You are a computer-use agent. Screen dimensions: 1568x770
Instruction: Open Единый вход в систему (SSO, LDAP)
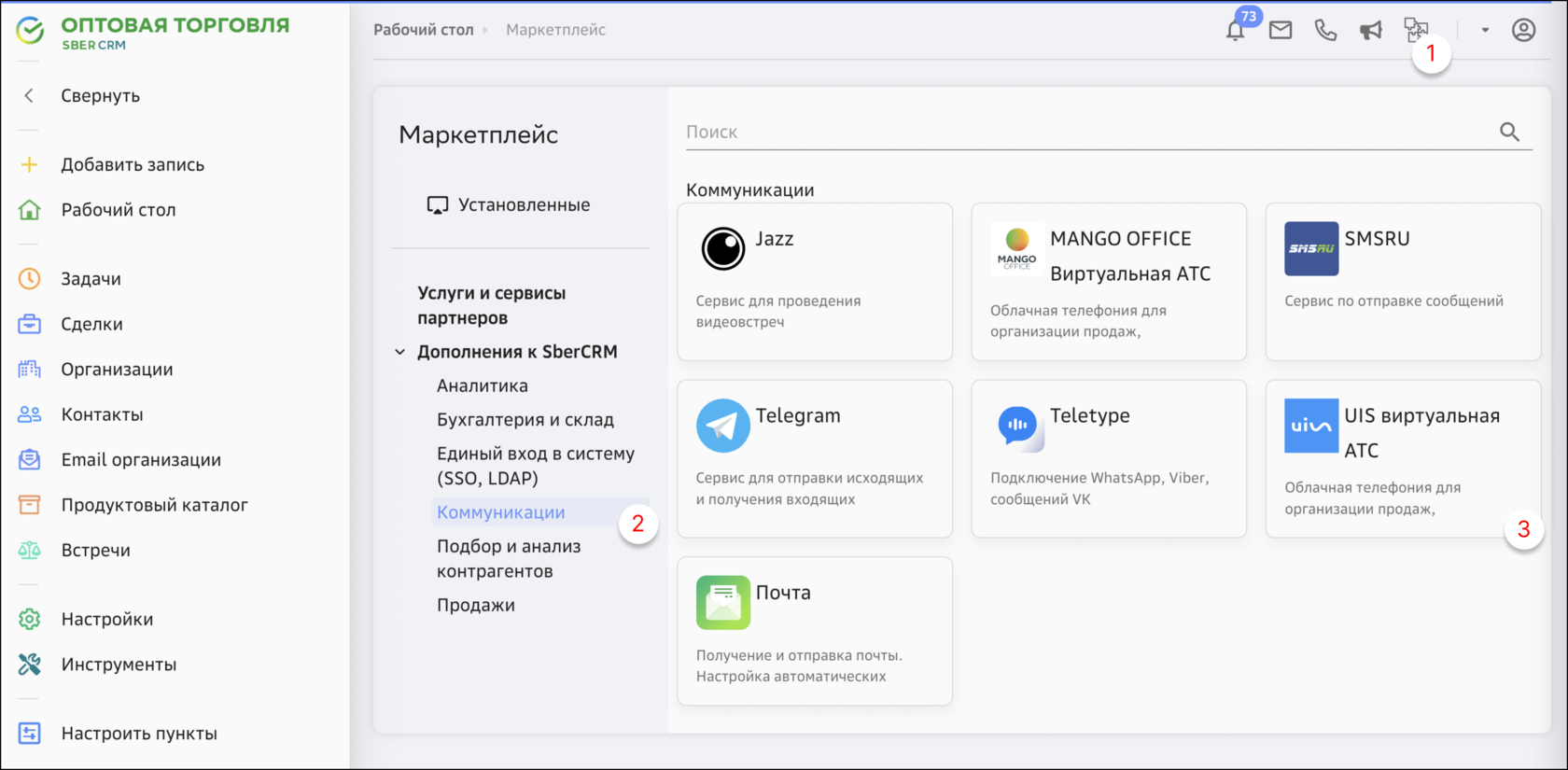coord(536,466)
